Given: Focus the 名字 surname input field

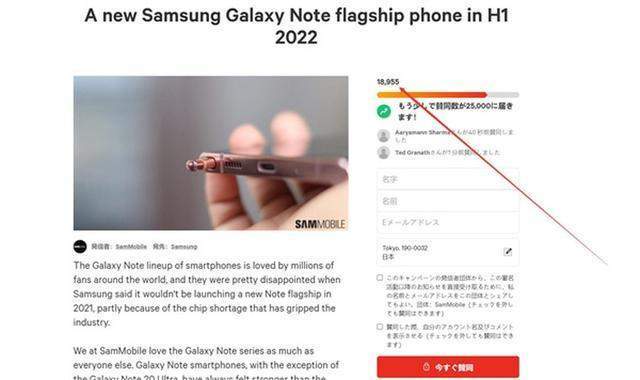Looking at the screenshot, I should 448,179.
